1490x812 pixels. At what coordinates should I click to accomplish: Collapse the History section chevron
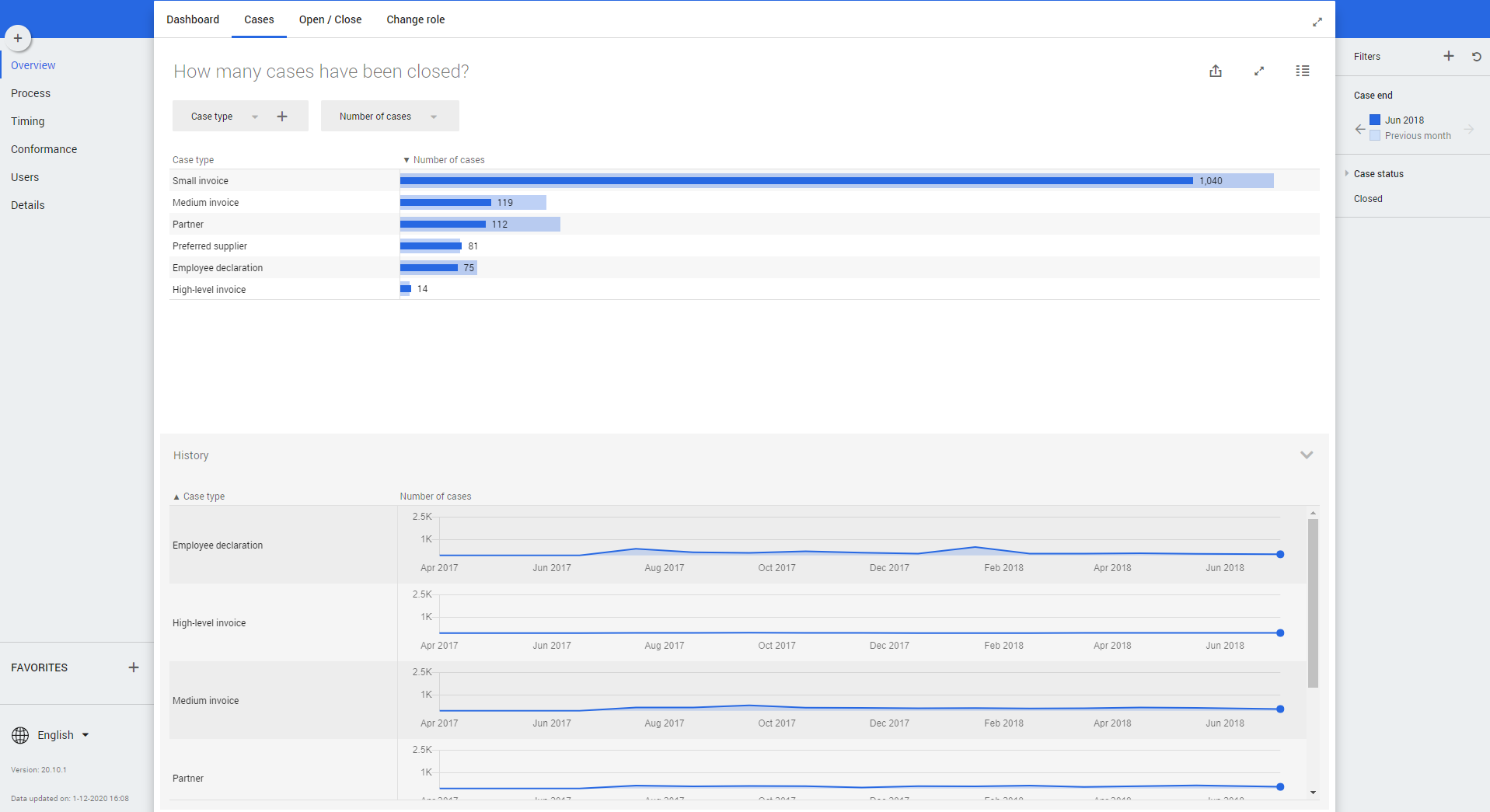[x=1307, y=455]
